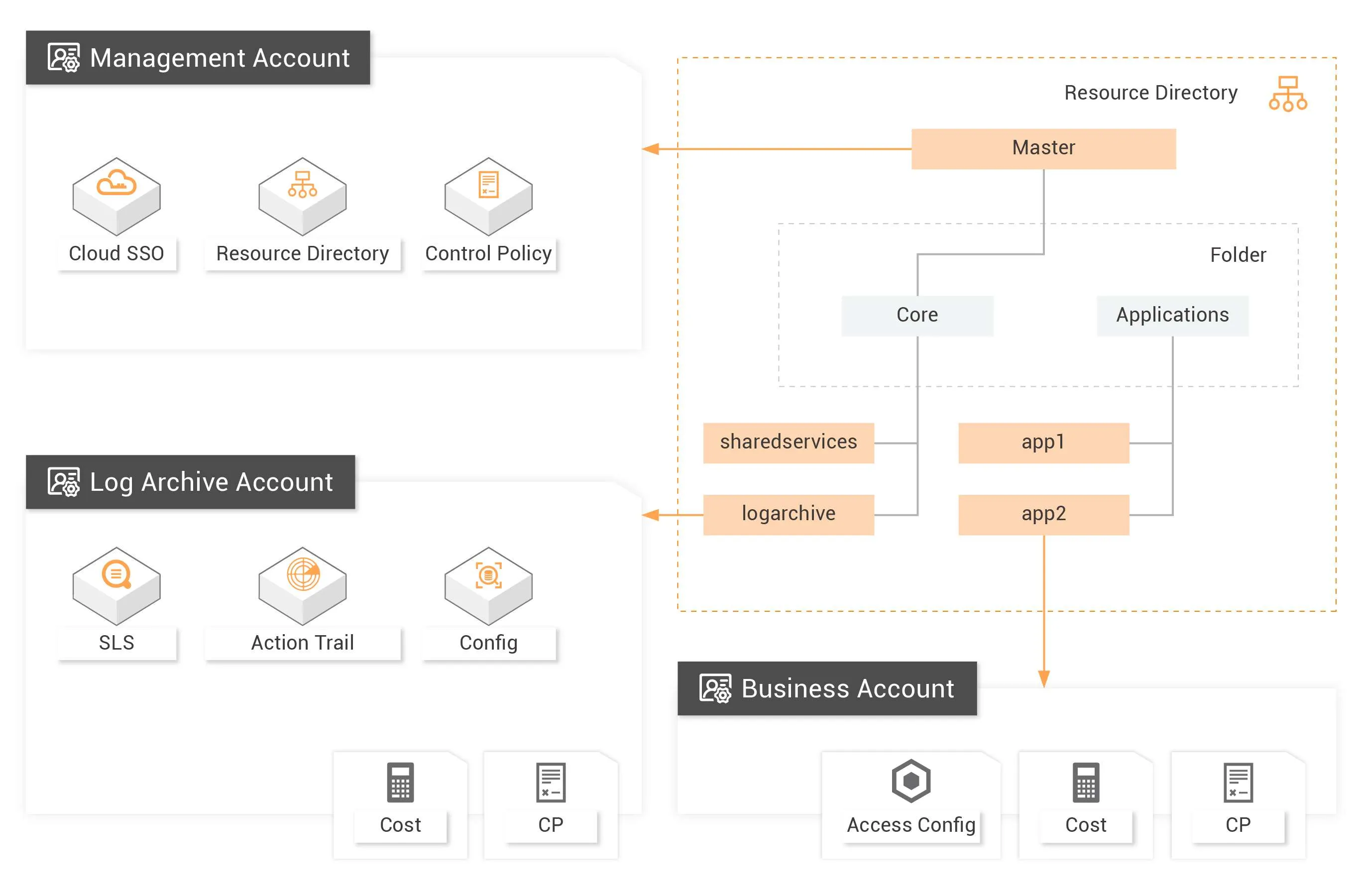Click the Control Policy cube icon
This screenshot has height=896, width=1354.
coord(488,196)
